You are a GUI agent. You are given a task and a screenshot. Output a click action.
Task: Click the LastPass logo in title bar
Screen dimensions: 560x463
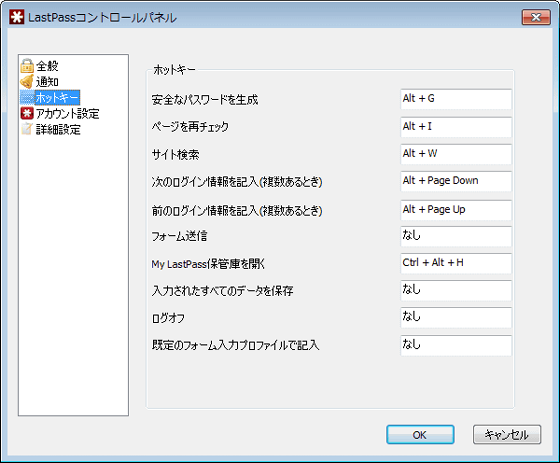tap(17, 17)
